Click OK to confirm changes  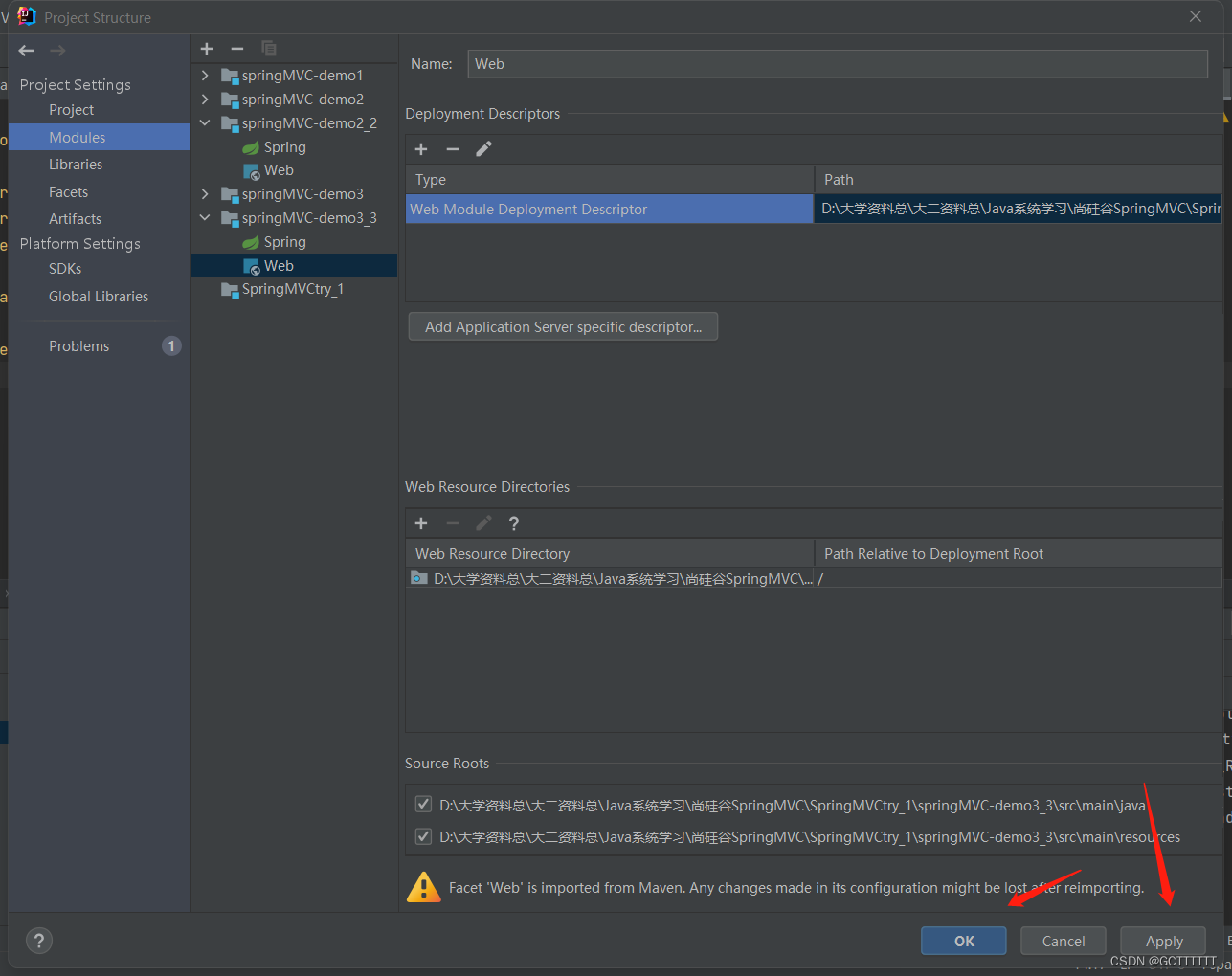tap(964, 941)
